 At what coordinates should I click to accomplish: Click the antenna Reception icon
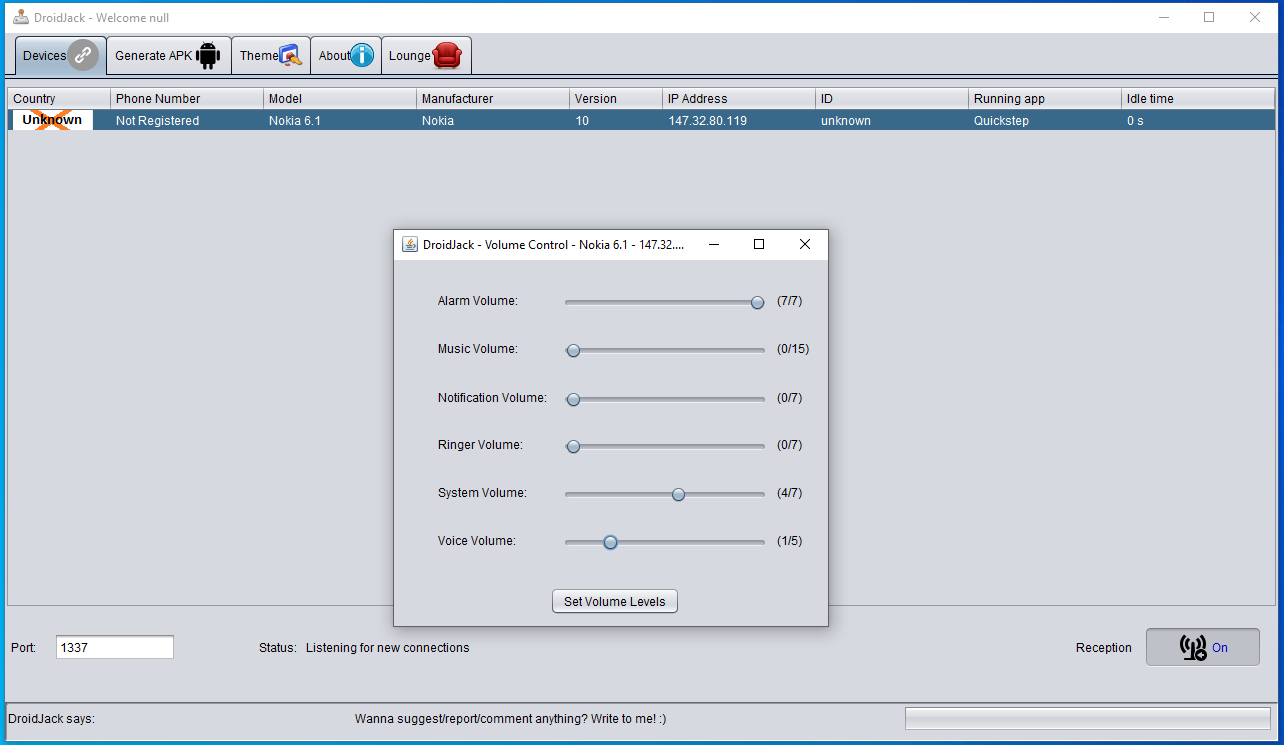click(x=1193, y=648)
